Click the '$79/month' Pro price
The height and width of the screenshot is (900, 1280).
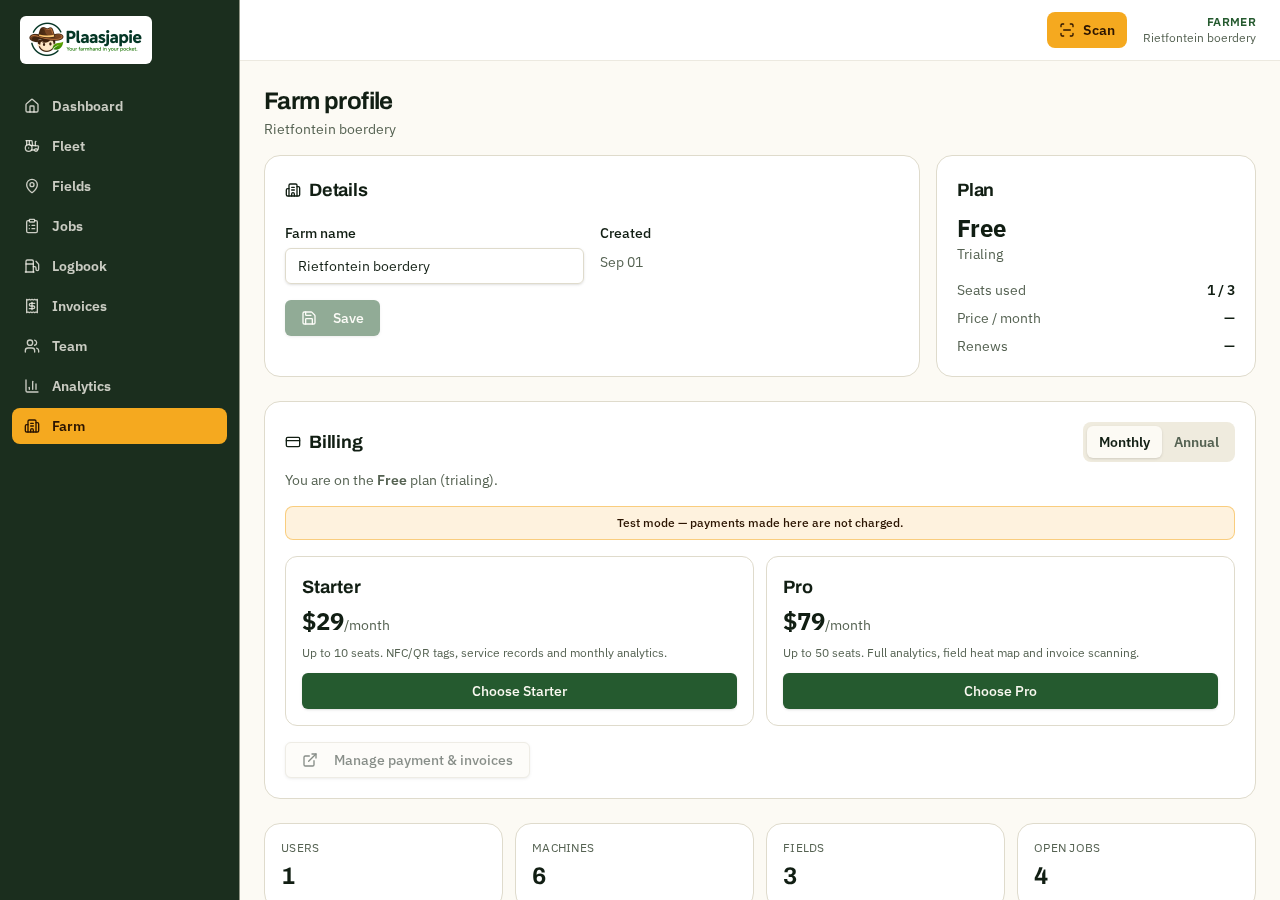(827, 622)
